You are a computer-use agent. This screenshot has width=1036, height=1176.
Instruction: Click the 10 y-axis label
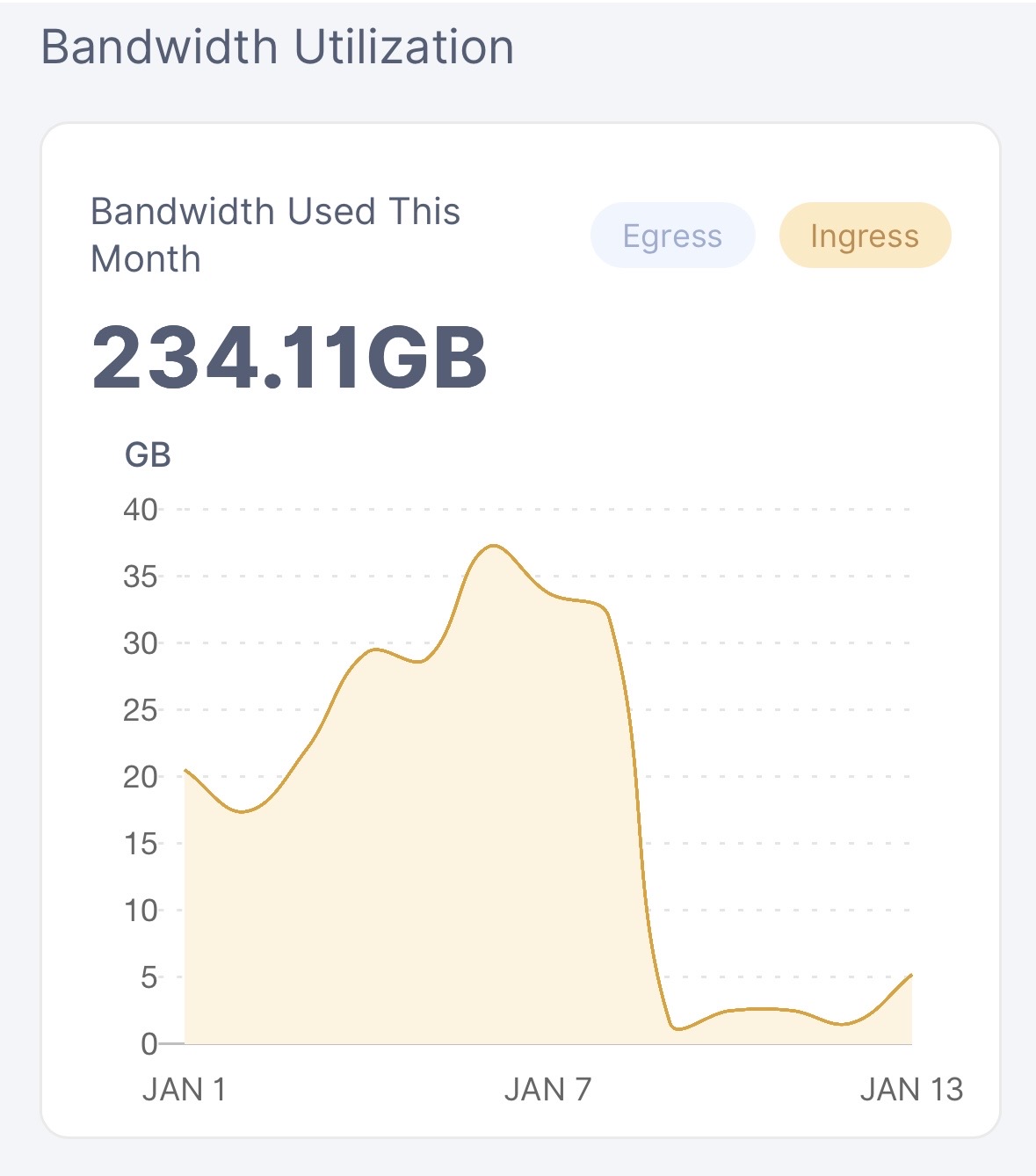[x=141, y=911]
